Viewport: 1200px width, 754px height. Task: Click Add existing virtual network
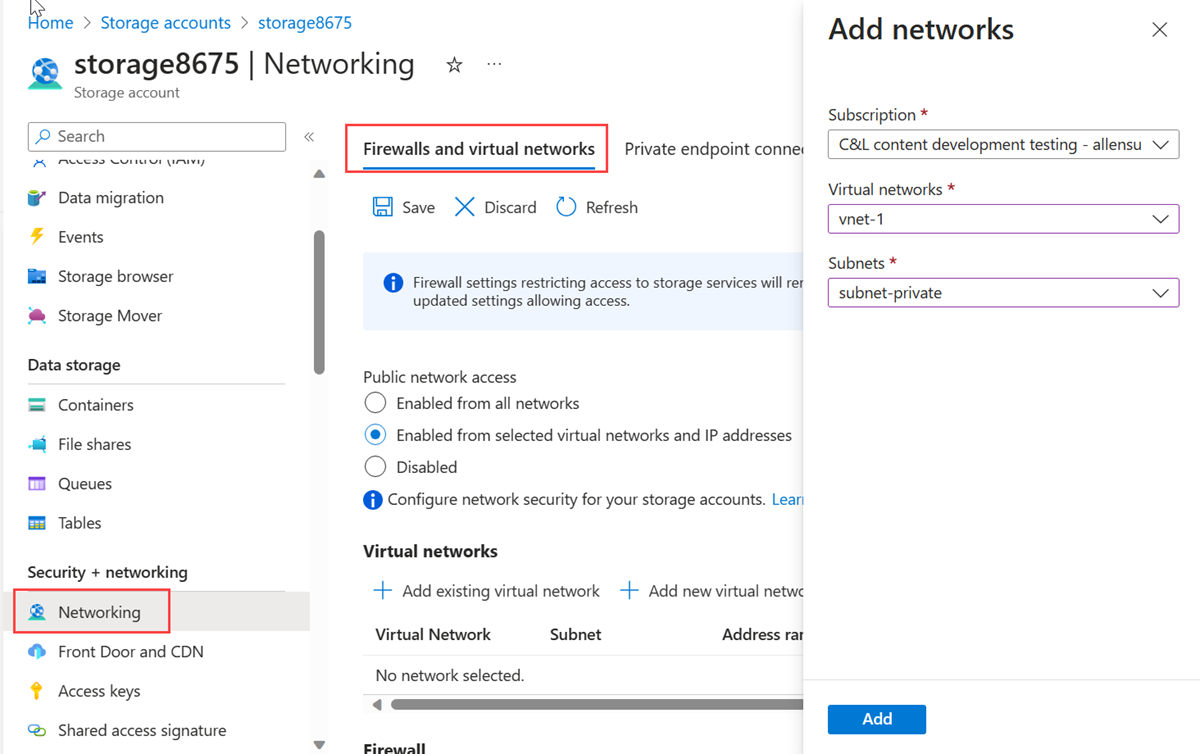click(487, 591)
